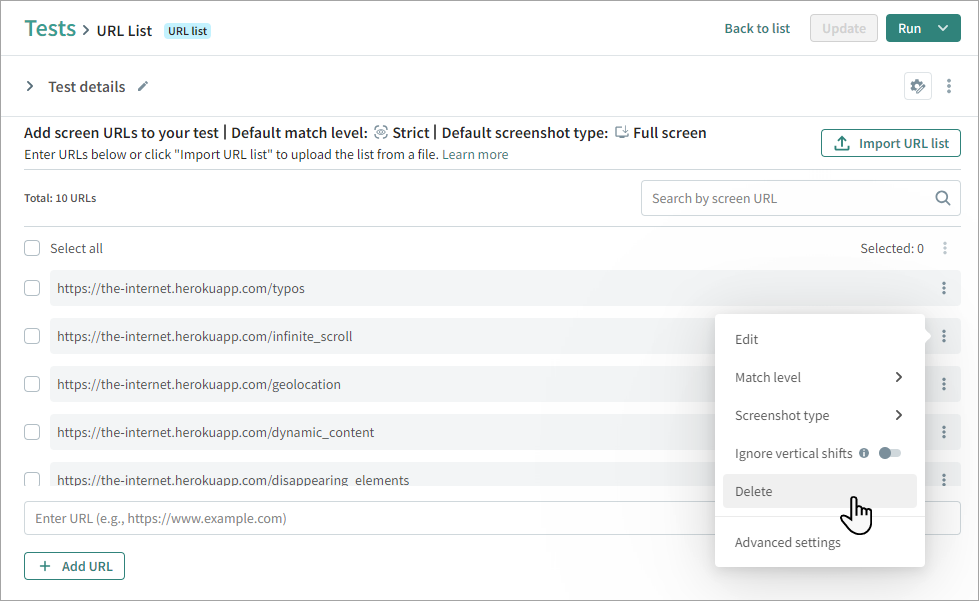Open three-dot menu for the typos URL
This screenshot has height=601, width=979.
point(943,288)
